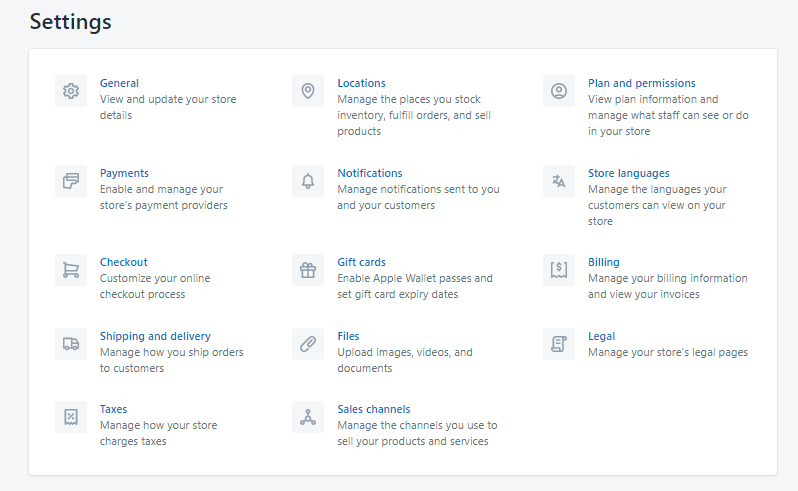Click the Store languages translate icon
Viewport: 798px width, 491px height.
(559, 181)
